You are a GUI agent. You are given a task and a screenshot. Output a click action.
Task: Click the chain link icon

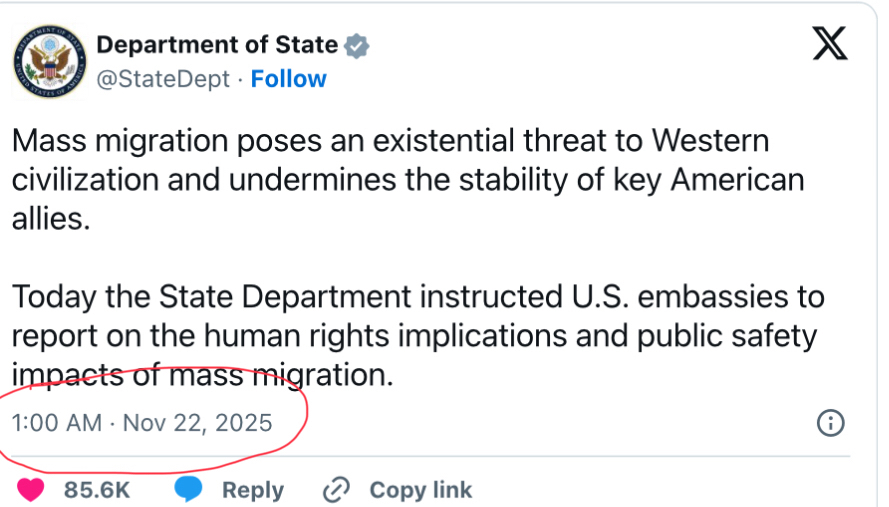click(x=336, y=490)
